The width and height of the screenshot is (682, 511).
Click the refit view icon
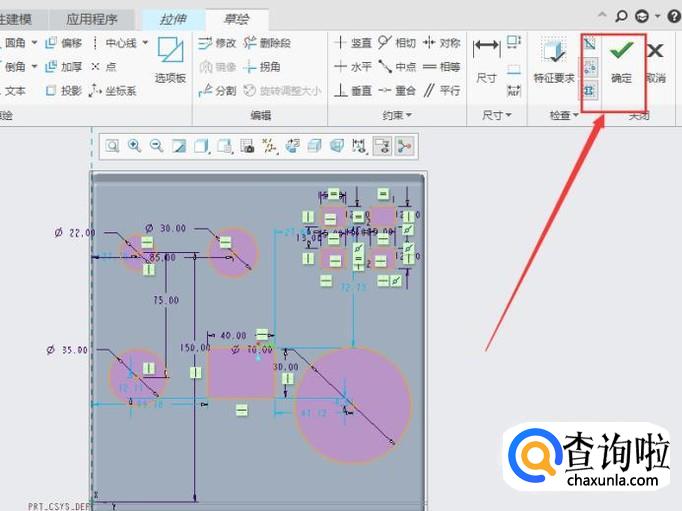[112, 146]
